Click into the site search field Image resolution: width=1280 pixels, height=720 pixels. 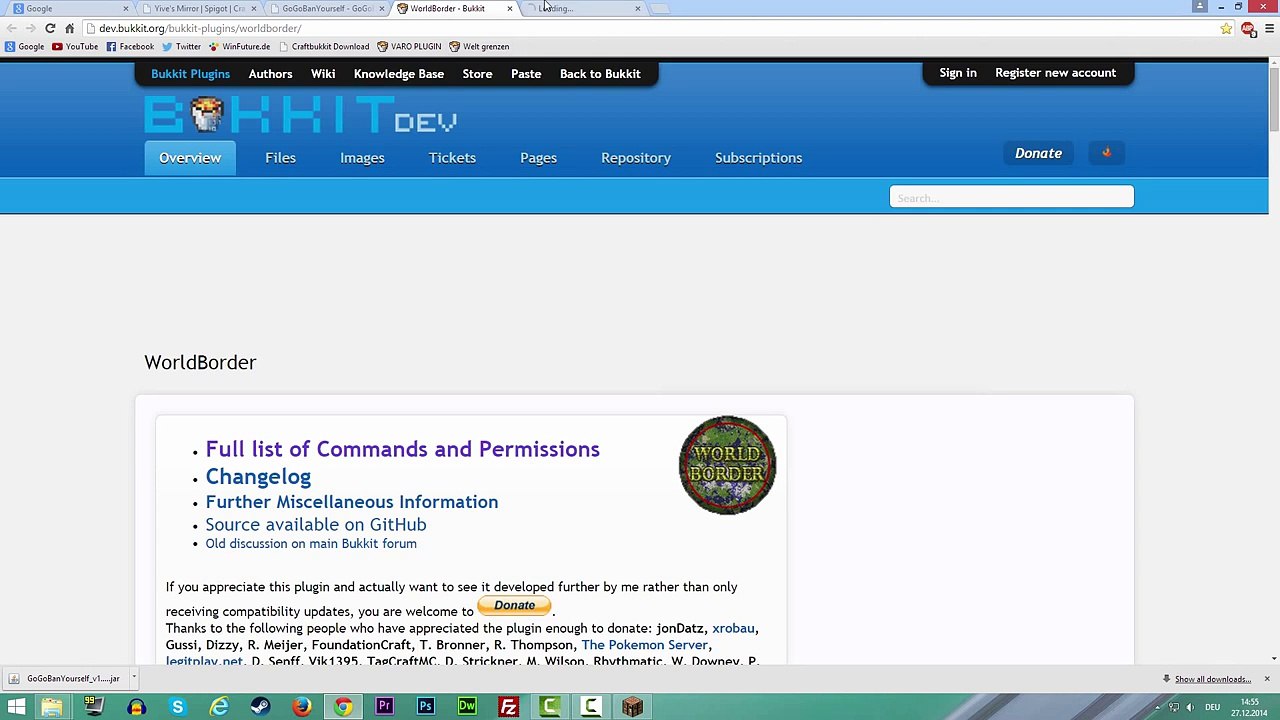[1011, 198]
